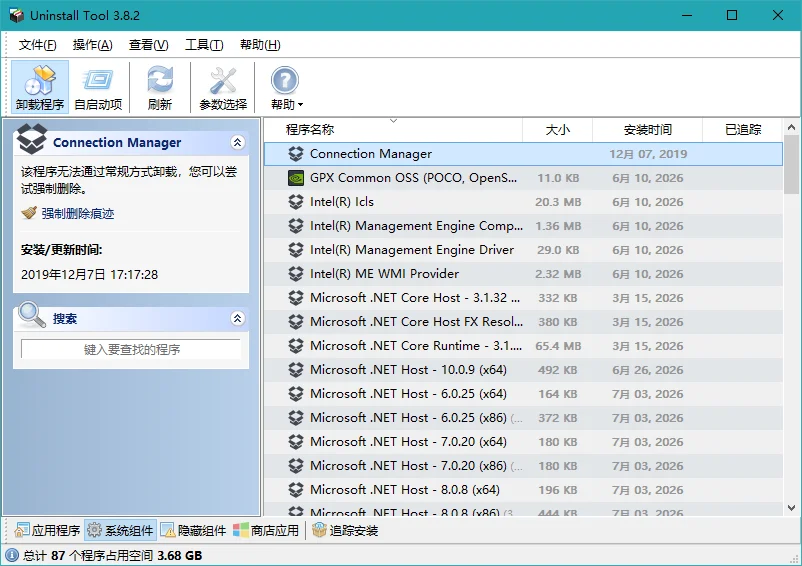The width and height of the screenshot is (802, 566).
Task: Open the 操作(A) menu
Action: (x=92, y=45)
